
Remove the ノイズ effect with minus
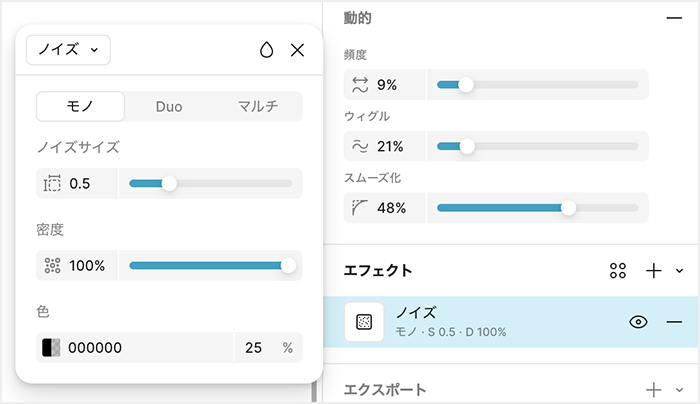[x=674, y=322]
